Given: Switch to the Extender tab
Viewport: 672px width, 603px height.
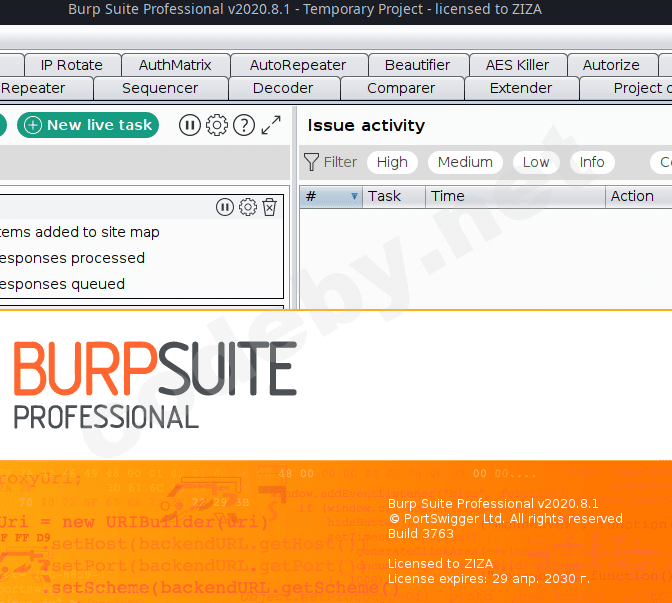Looking at the screenshot, I should click(x=521, y=88).
